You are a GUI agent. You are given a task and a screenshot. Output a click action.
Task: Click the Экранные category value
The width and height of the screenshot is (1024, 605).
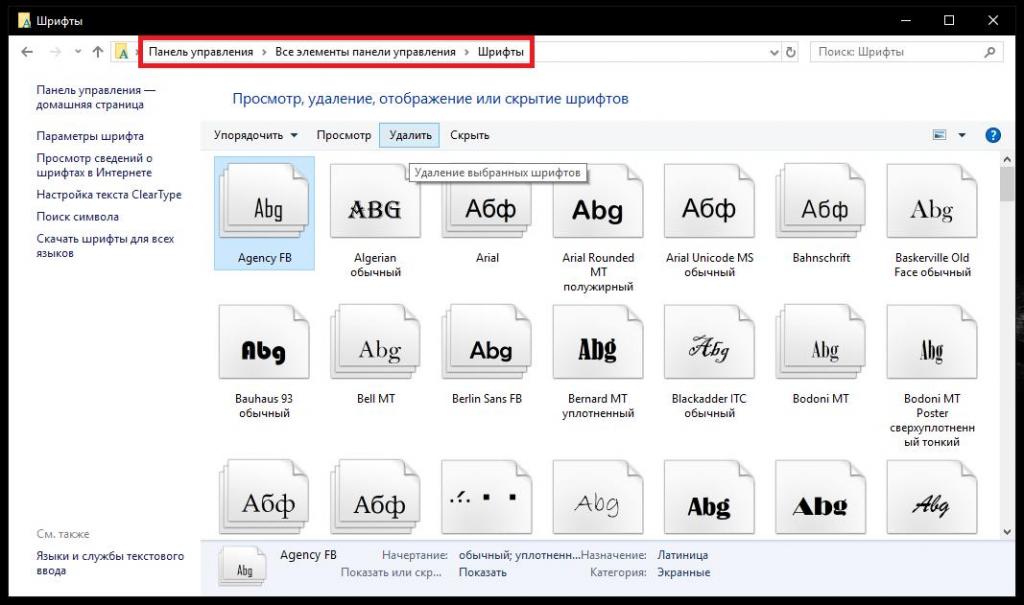pyautogui.click(x=684, y=572)
